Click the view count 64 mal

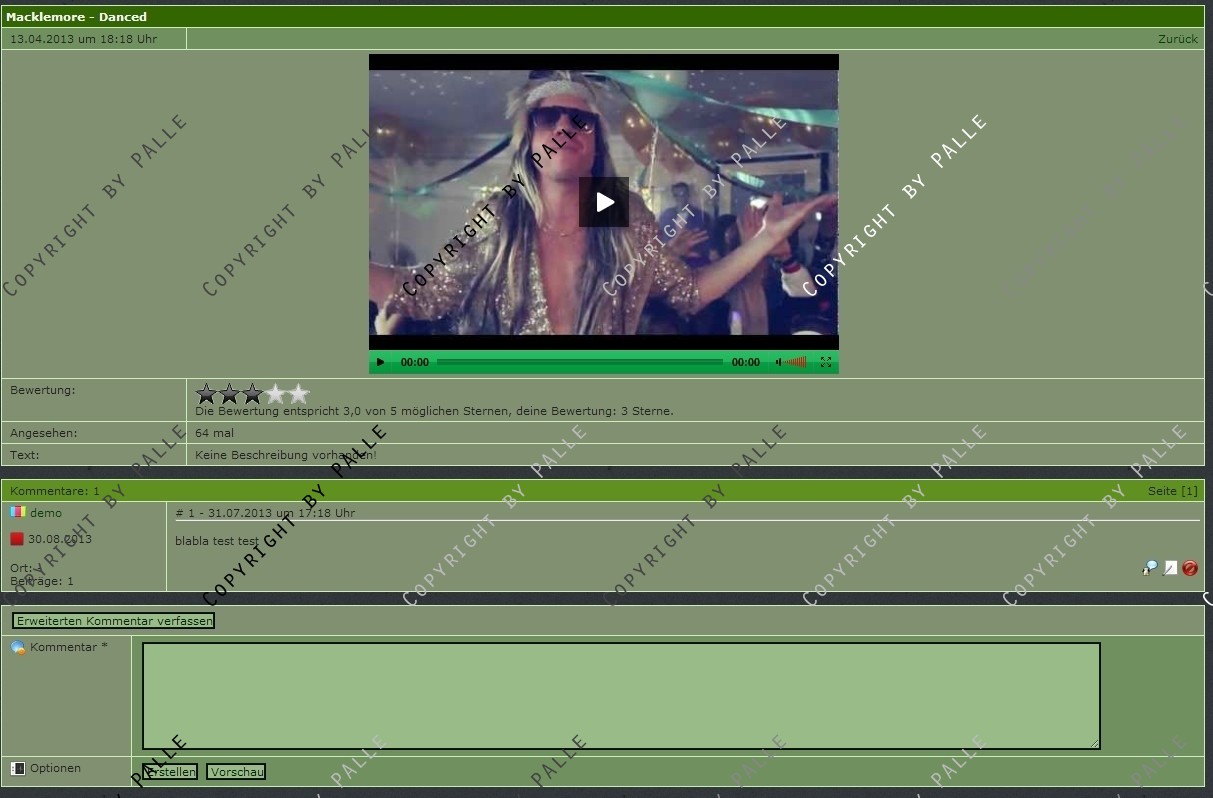pos(214,433)
